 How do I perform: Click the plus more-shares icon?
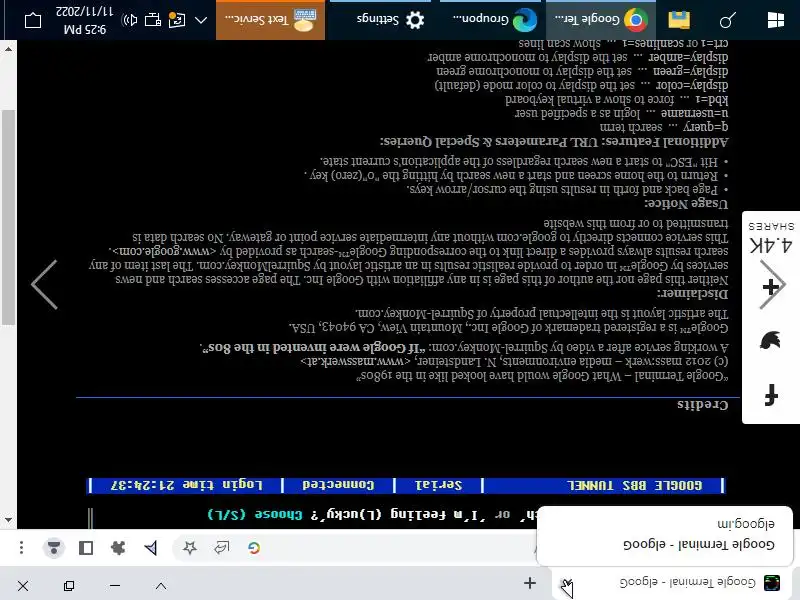770,287
